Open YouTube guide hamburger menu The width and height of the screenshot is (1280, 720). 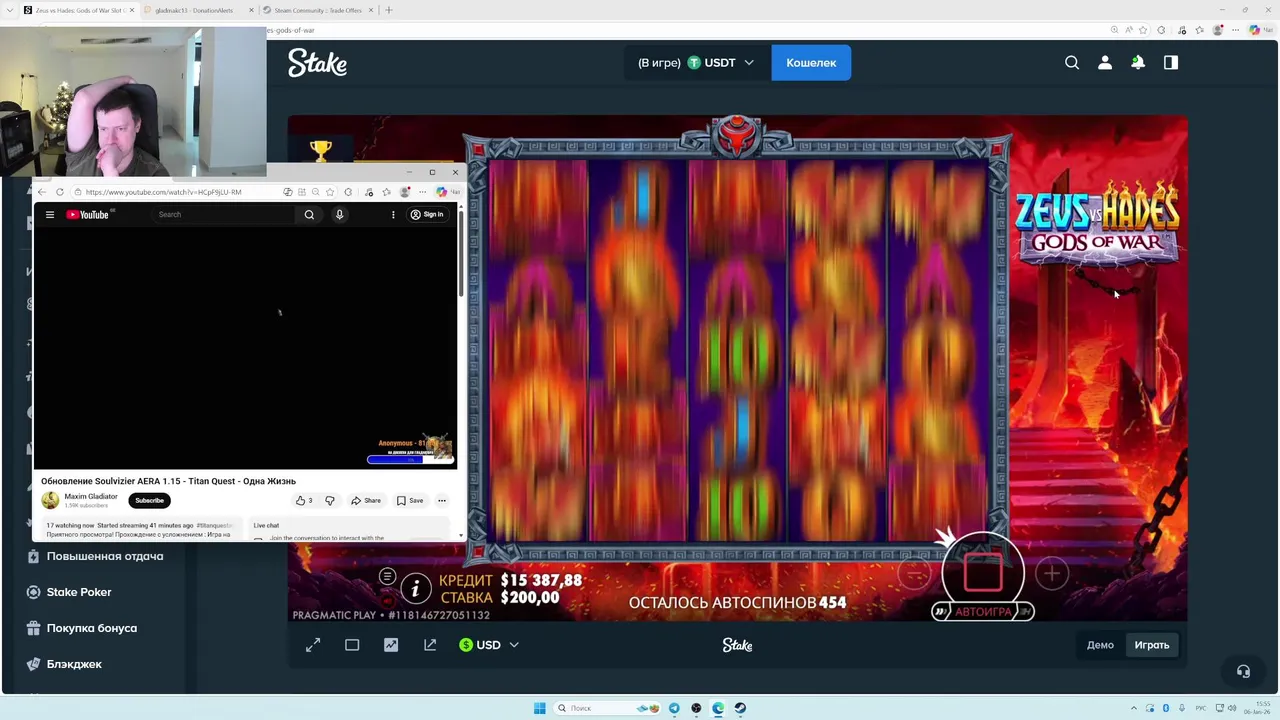tap(49, 214)
